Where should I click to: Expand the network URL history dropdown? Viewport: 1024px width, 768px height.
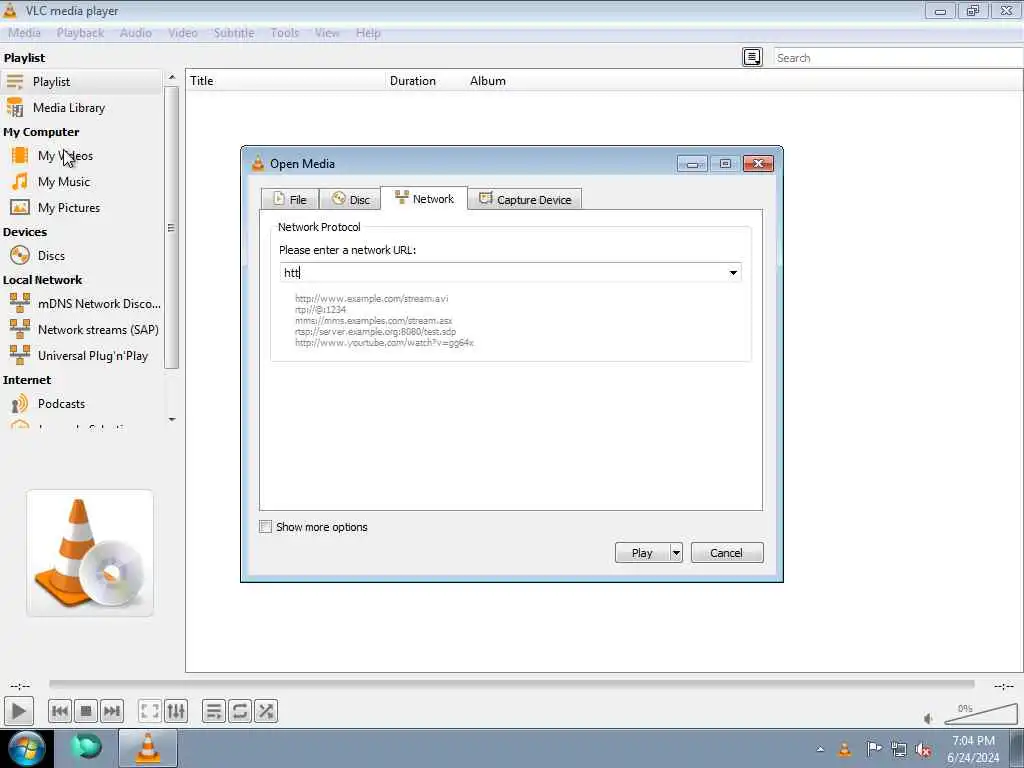(x=733, y=272)
